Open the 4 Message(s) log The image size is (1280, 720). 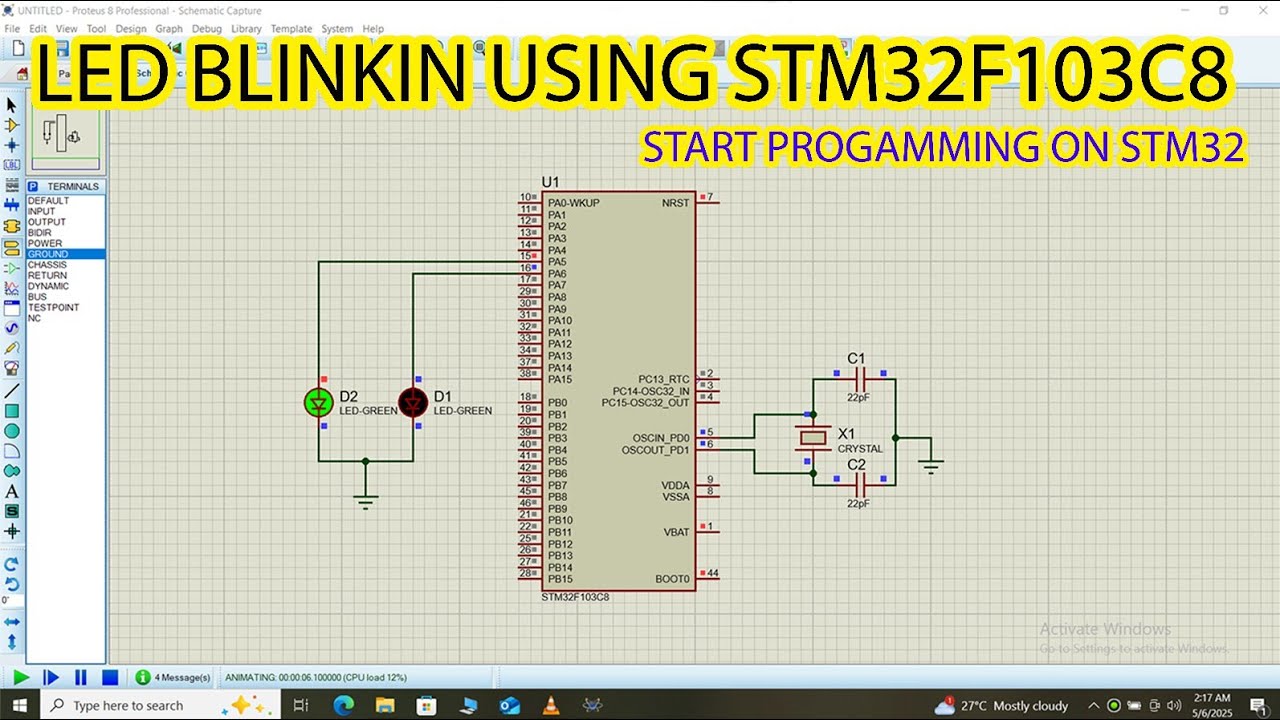click(174, 677)
